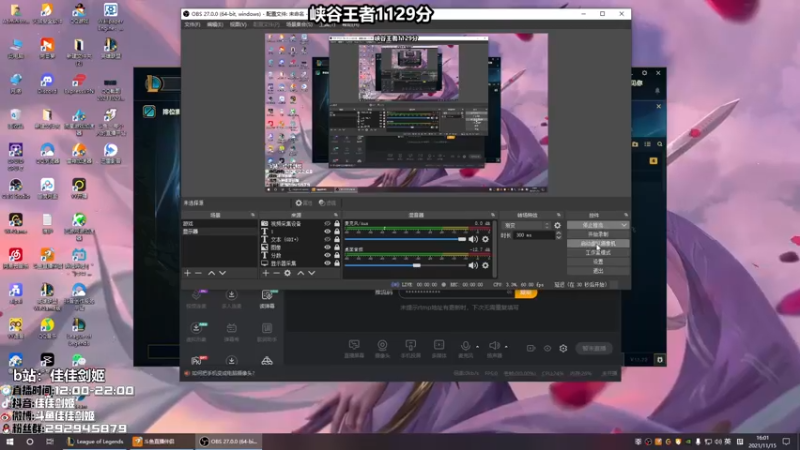Click the microphone channel volume slider handle
This screenshot has width=800, height=450.
pyautogui.click(x=462, y=239)
